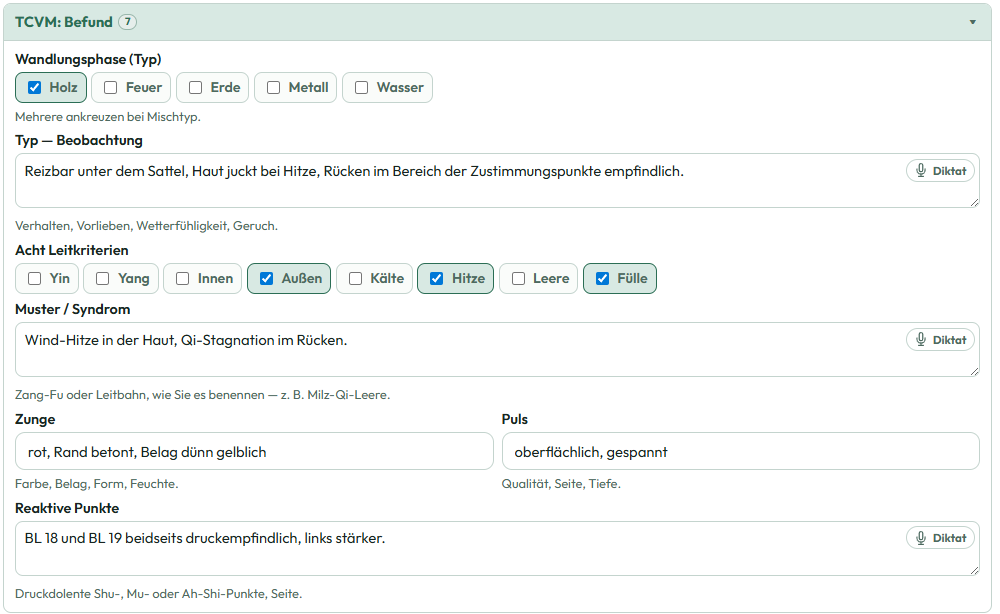1000x614 pixels.
Task: Check the Yin Leitkriterium
Action: click(35, 279)
